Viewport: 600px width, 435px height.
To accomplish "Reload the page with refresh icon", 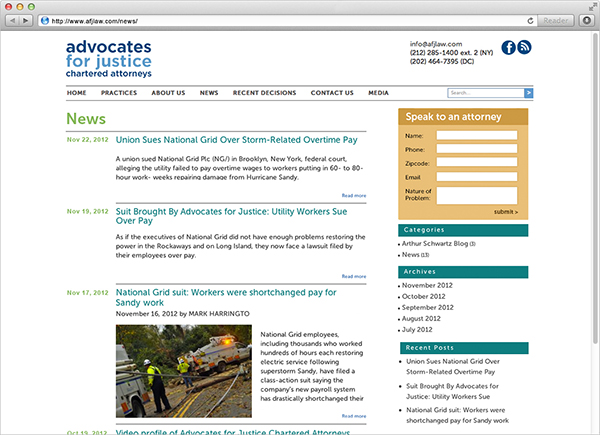I will tap(530, 21).
